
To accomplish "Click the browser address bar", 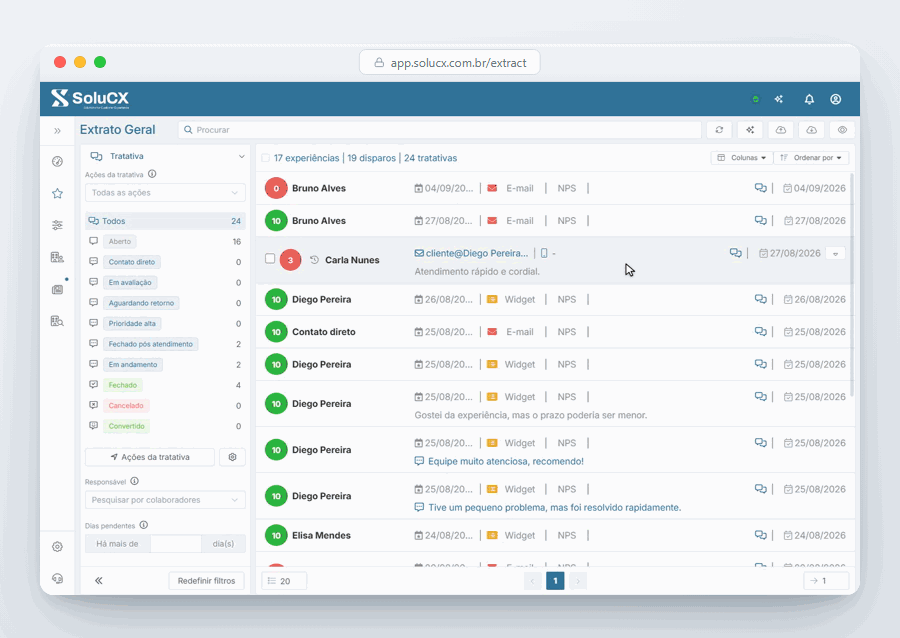I will click(449, 63).
